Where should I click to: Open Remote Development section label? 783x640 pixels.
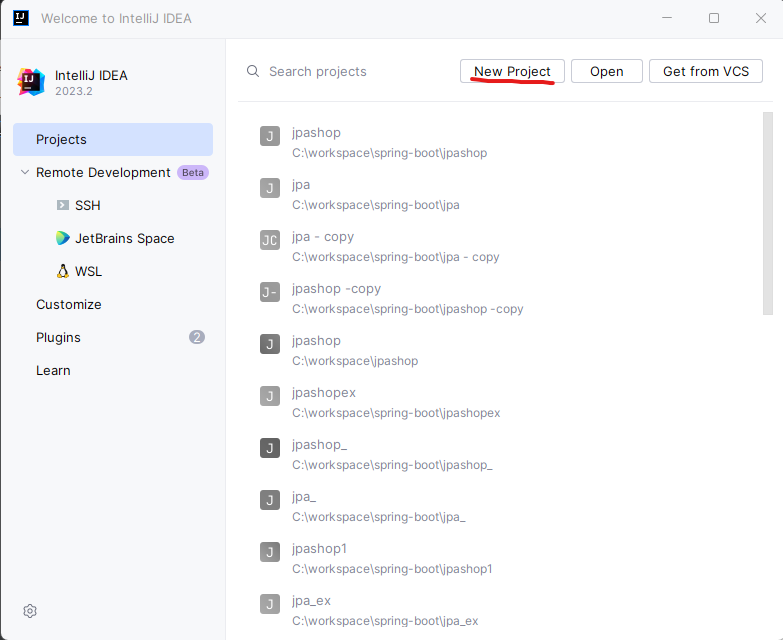103,172
